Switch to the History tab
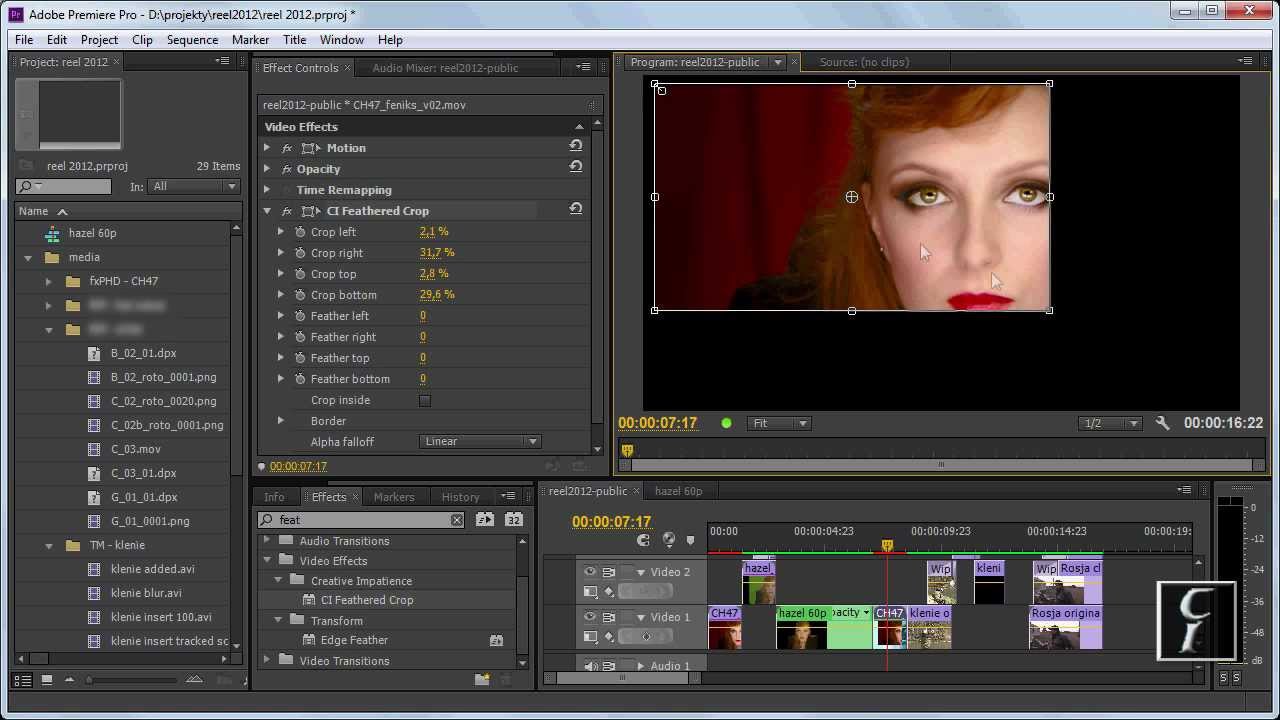The image size is (1280, 720). (460, 497)
